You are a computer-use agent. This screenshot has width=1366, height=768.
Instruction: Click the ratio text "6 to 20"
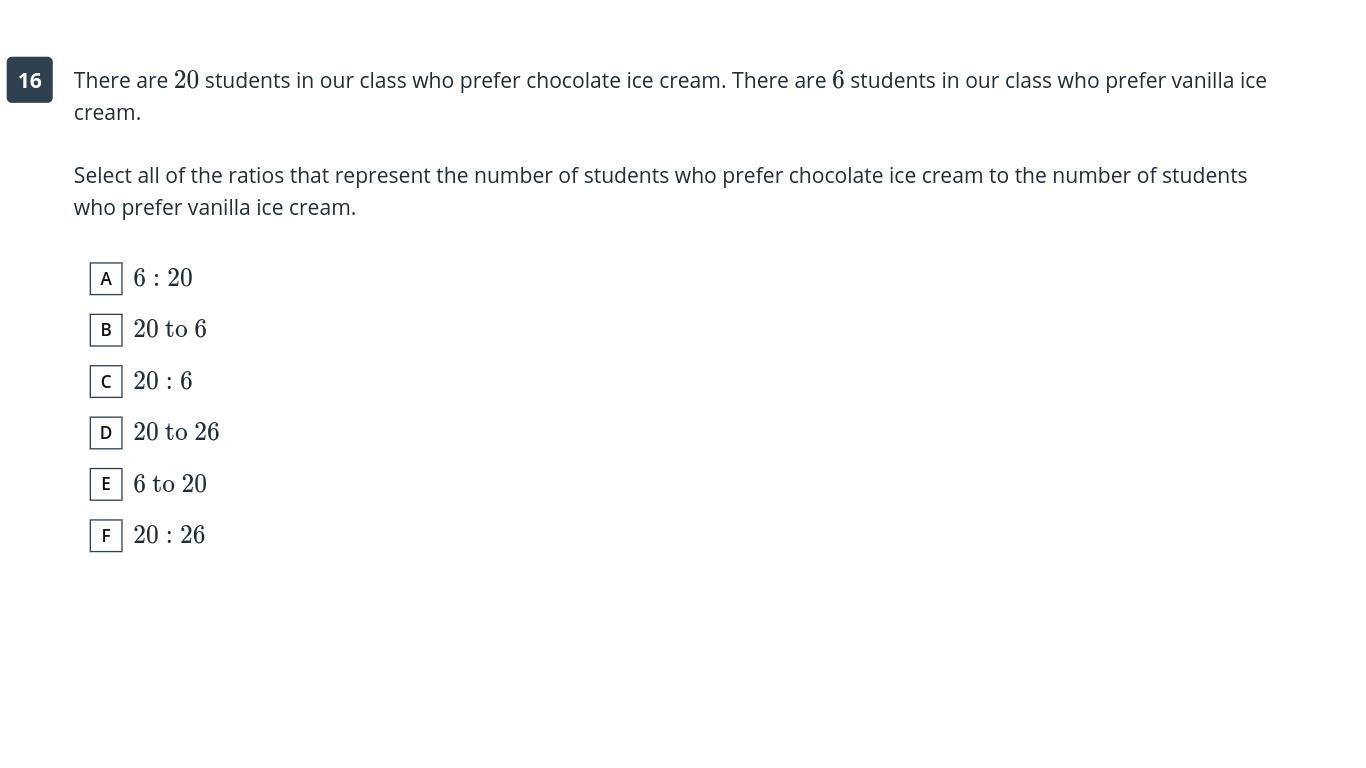coord(170,484)
